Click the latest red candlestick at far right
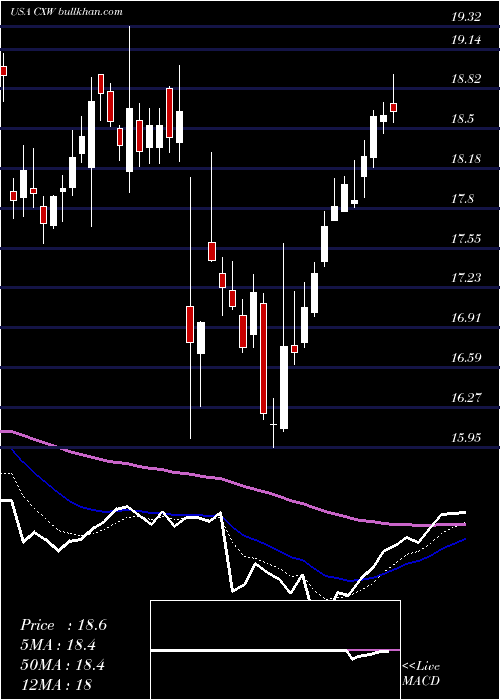This screenshot has height=700, width=500. tap(394, 107)
